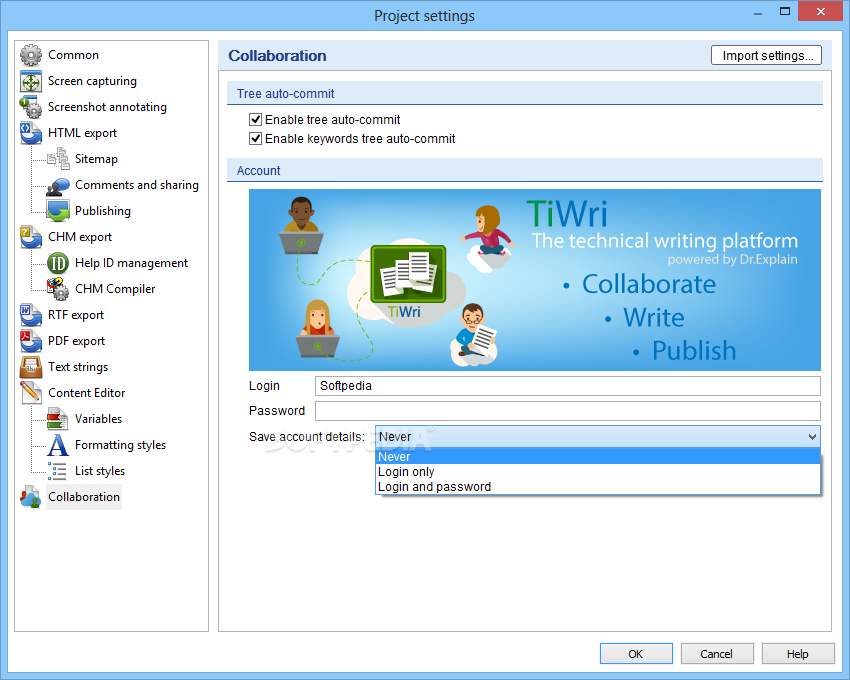The width and height of the screenshot is (850, 680).
Task: Open RTF export settings
Action: (x=76, y=316)
